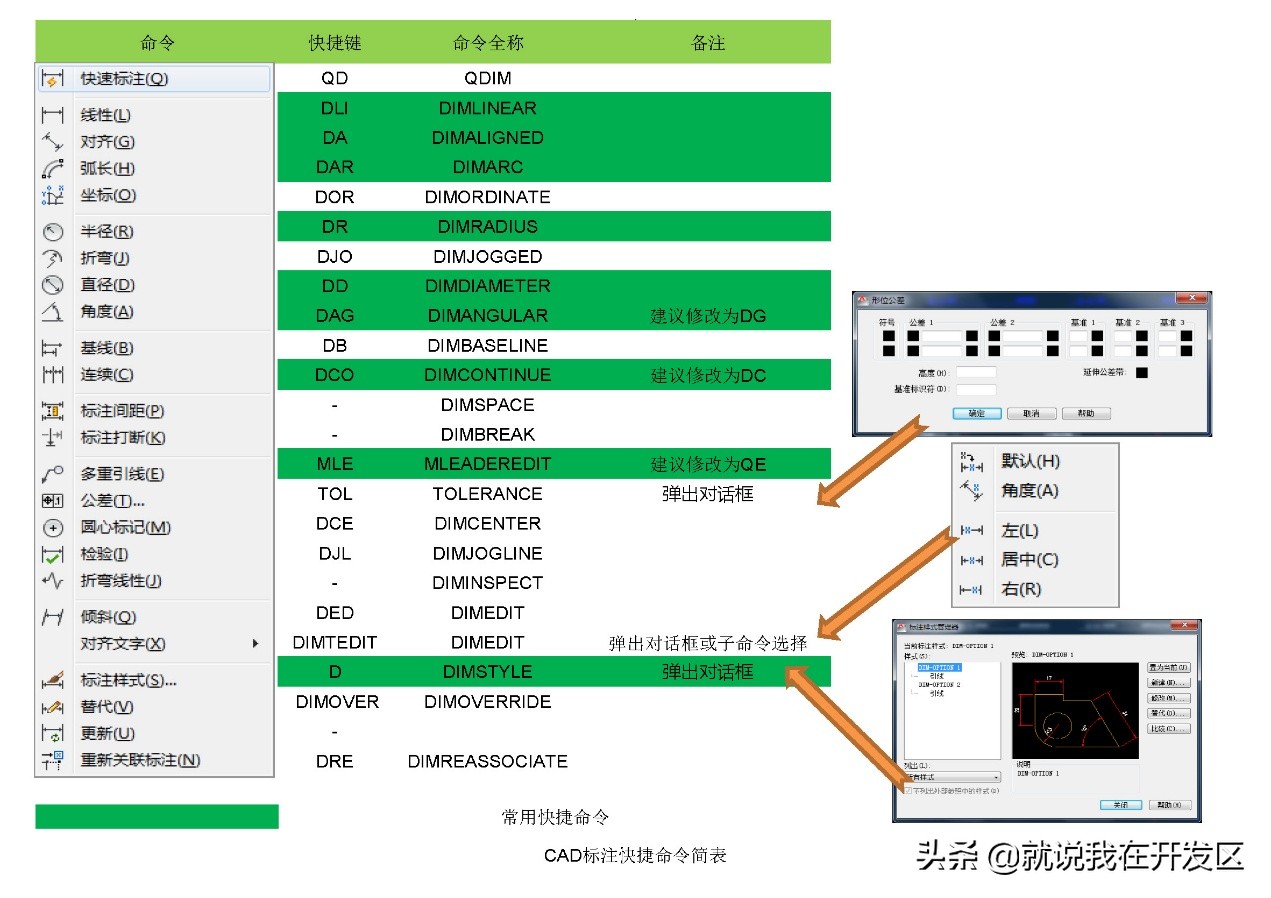Toggle the 不列出外部参照中的样式 checkbox
The height and width of the screenshot is (898, 1271).
pyautogui.click(x=907, y=790)
